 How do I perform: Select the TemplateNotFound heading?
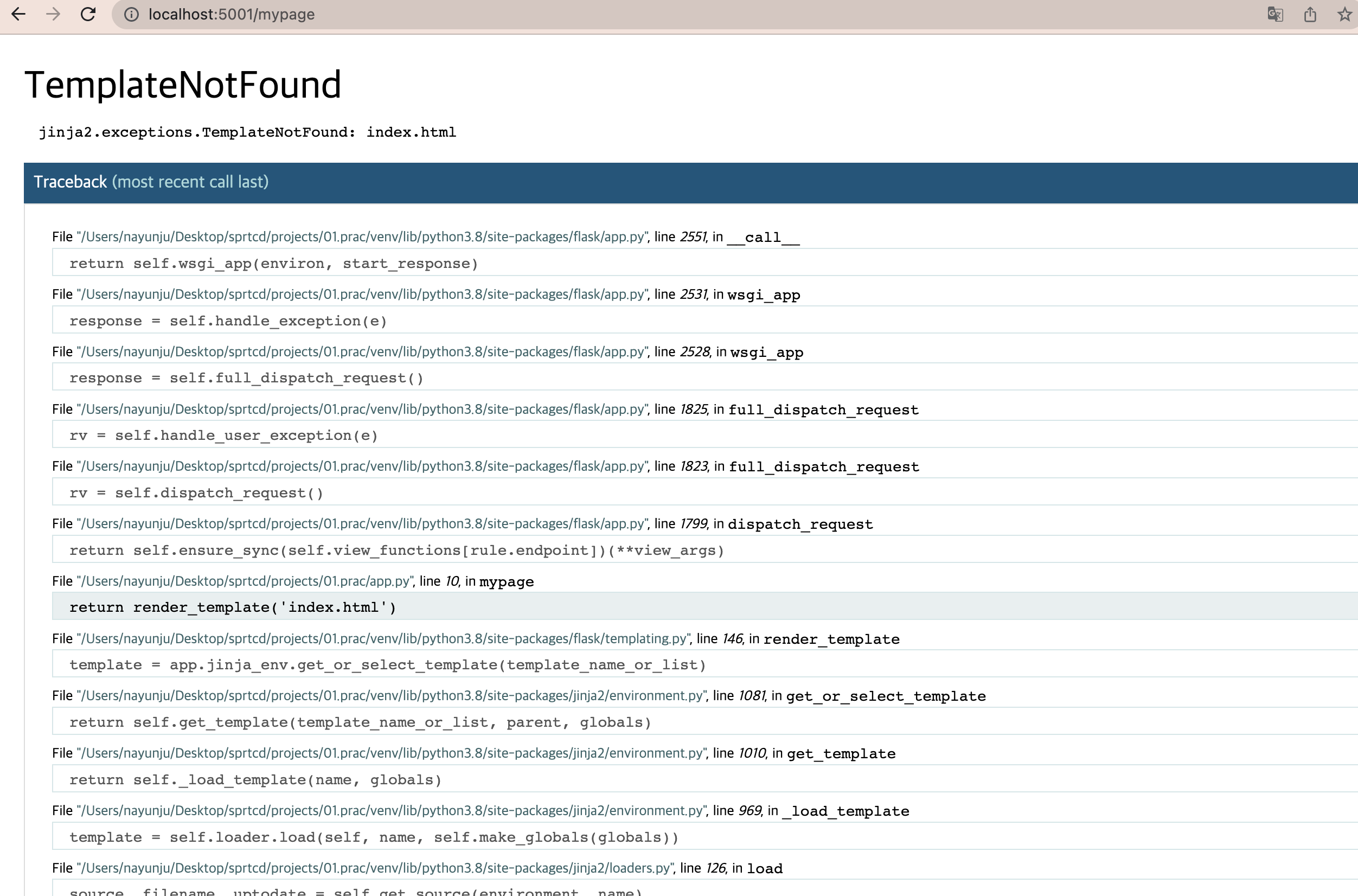click(x=183, y=85)
